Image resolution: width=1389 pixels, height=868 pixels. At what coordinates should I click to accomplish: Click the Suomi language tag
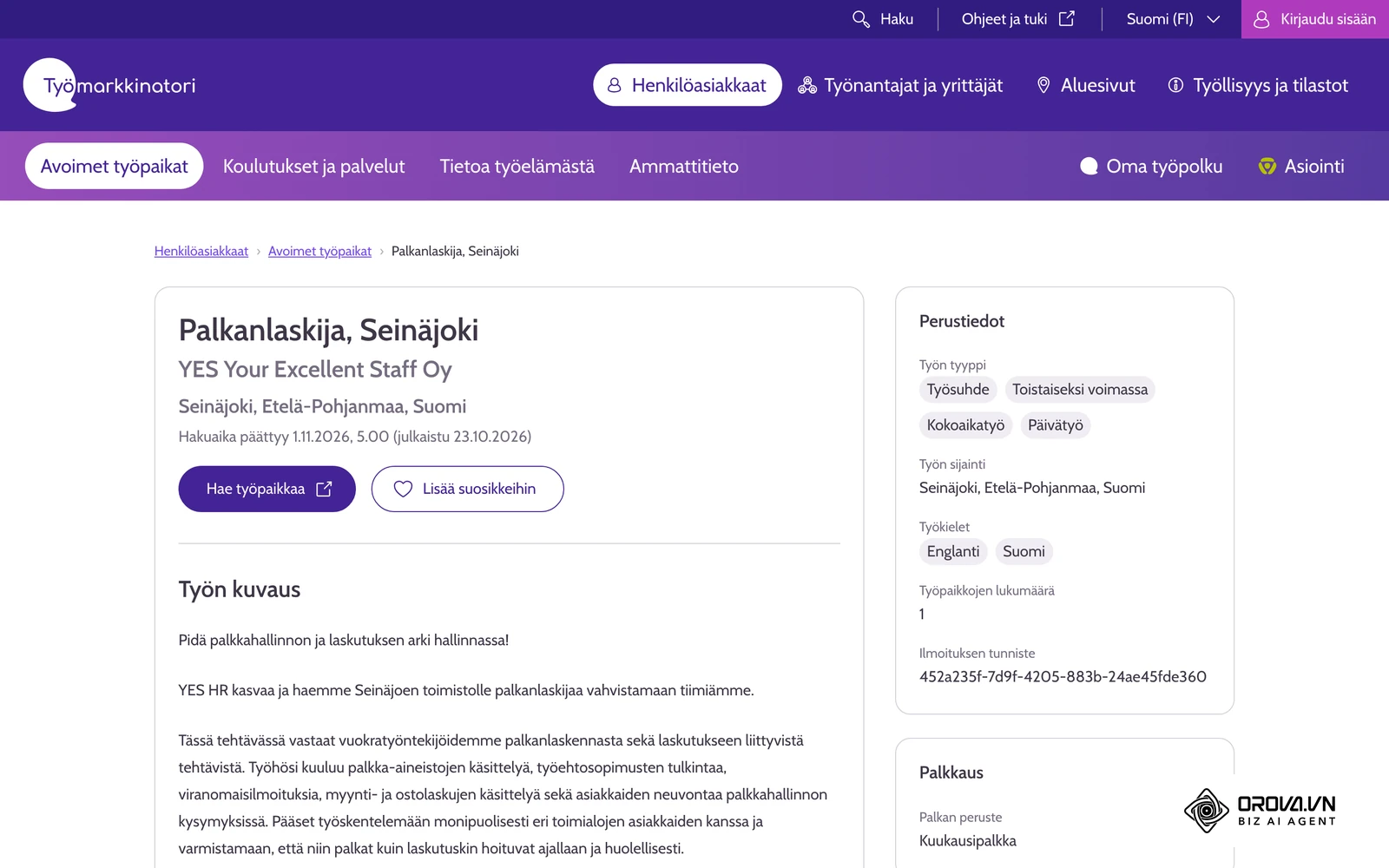1024,551
